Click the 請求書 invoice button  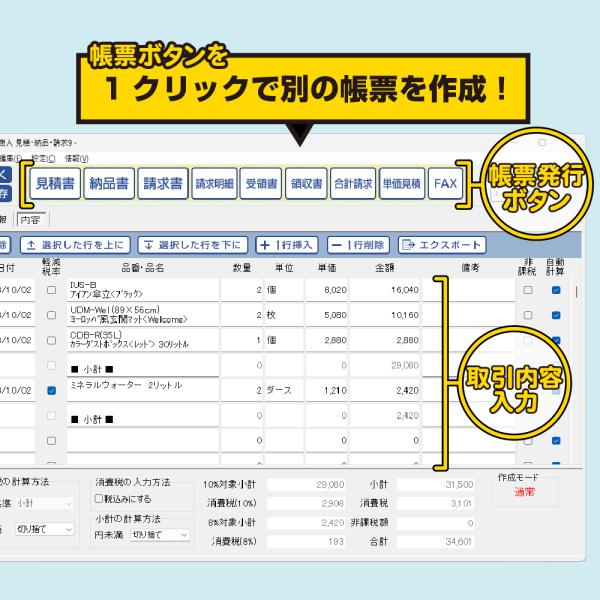click(162, 184)
